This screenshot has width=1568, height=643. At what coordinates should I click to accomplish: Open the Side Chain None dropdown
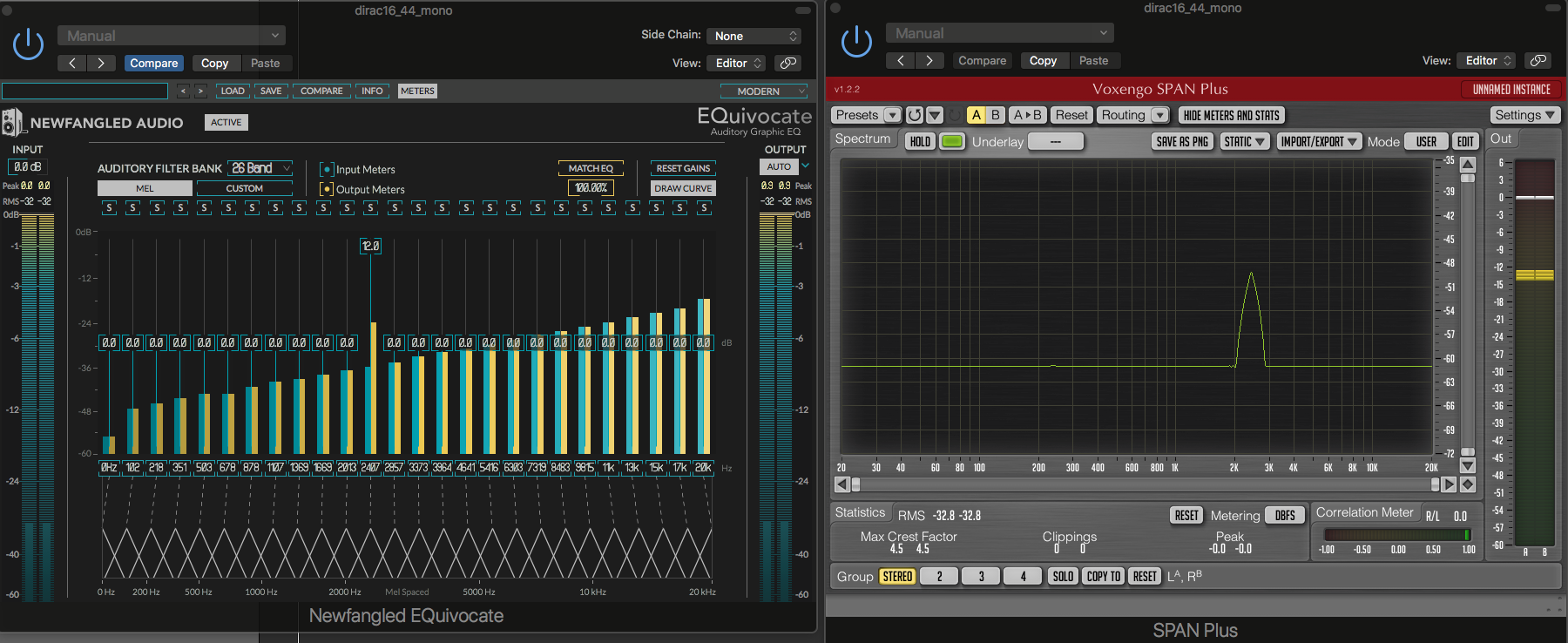tap(754, 36)
